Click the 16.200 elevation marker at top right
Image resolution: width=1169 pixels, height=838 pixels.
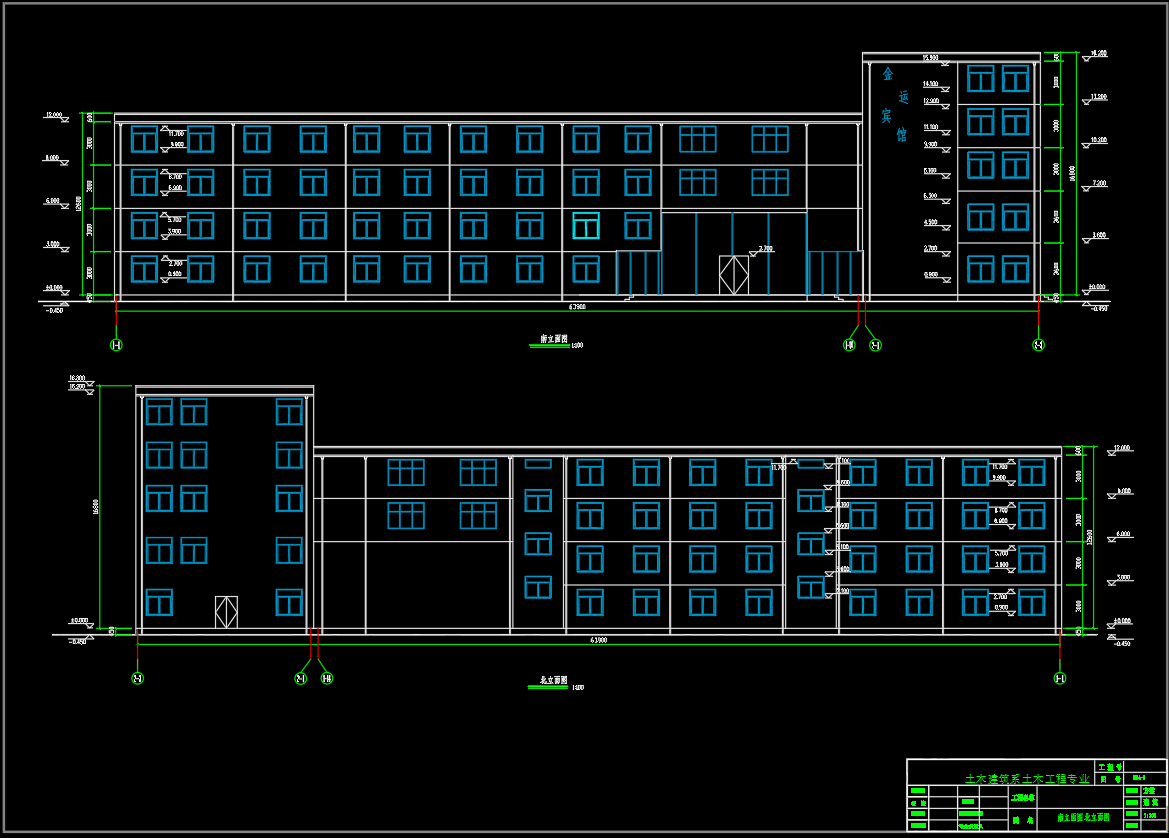1098,54
